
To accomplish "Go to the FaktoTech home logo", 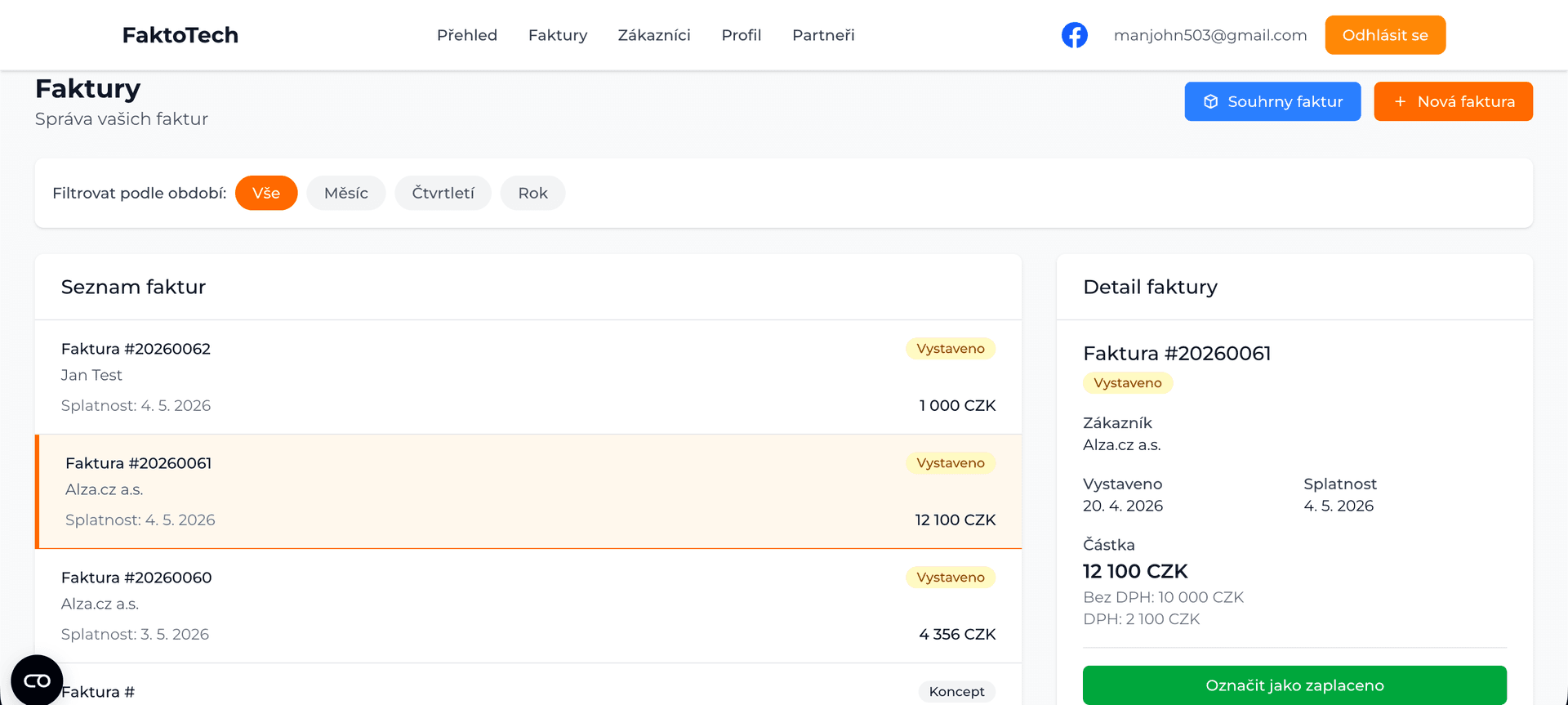I will pyautogui.click(x=180, y=35).
